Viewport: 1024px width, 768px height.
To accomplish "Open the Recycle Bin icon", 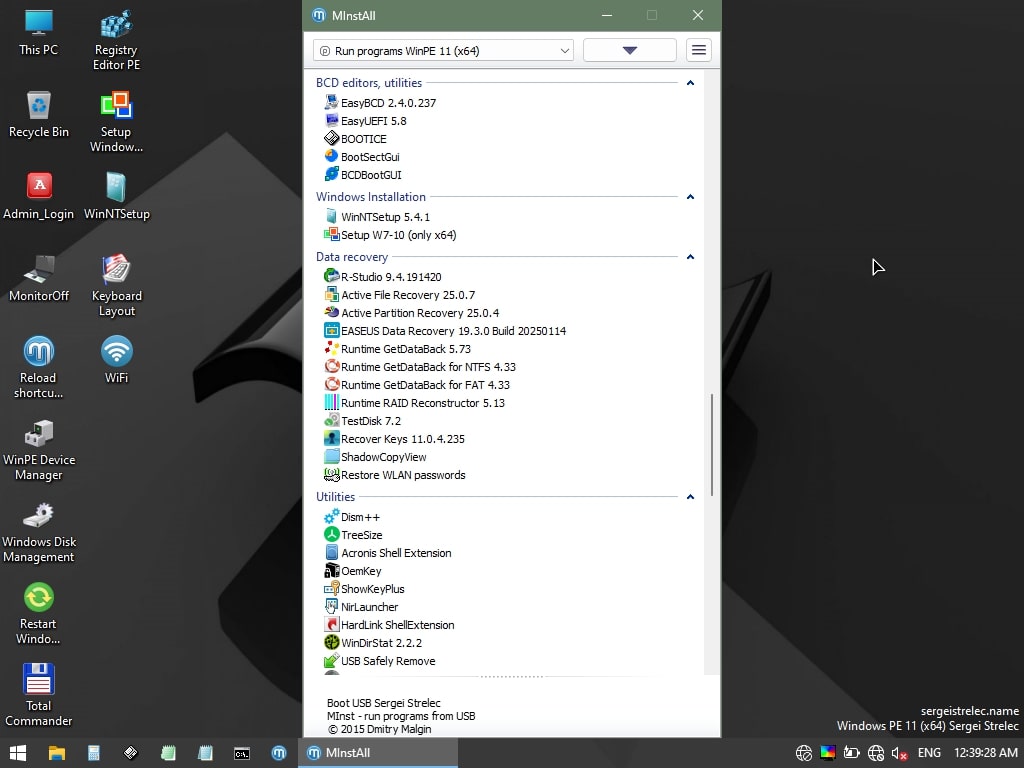I will 39,115.
